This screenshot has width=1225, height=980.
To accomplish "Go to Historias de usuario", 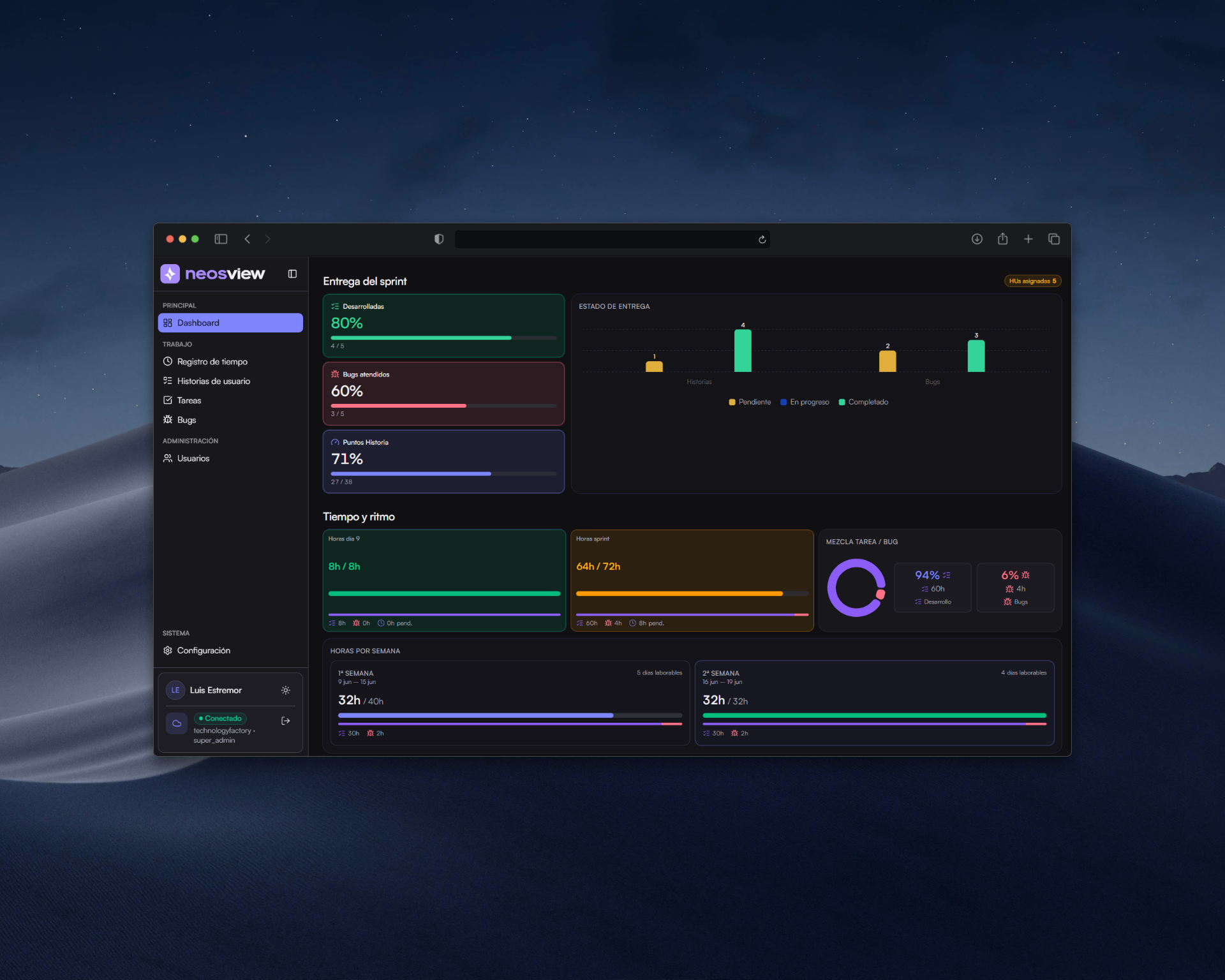I will point(230,381).
